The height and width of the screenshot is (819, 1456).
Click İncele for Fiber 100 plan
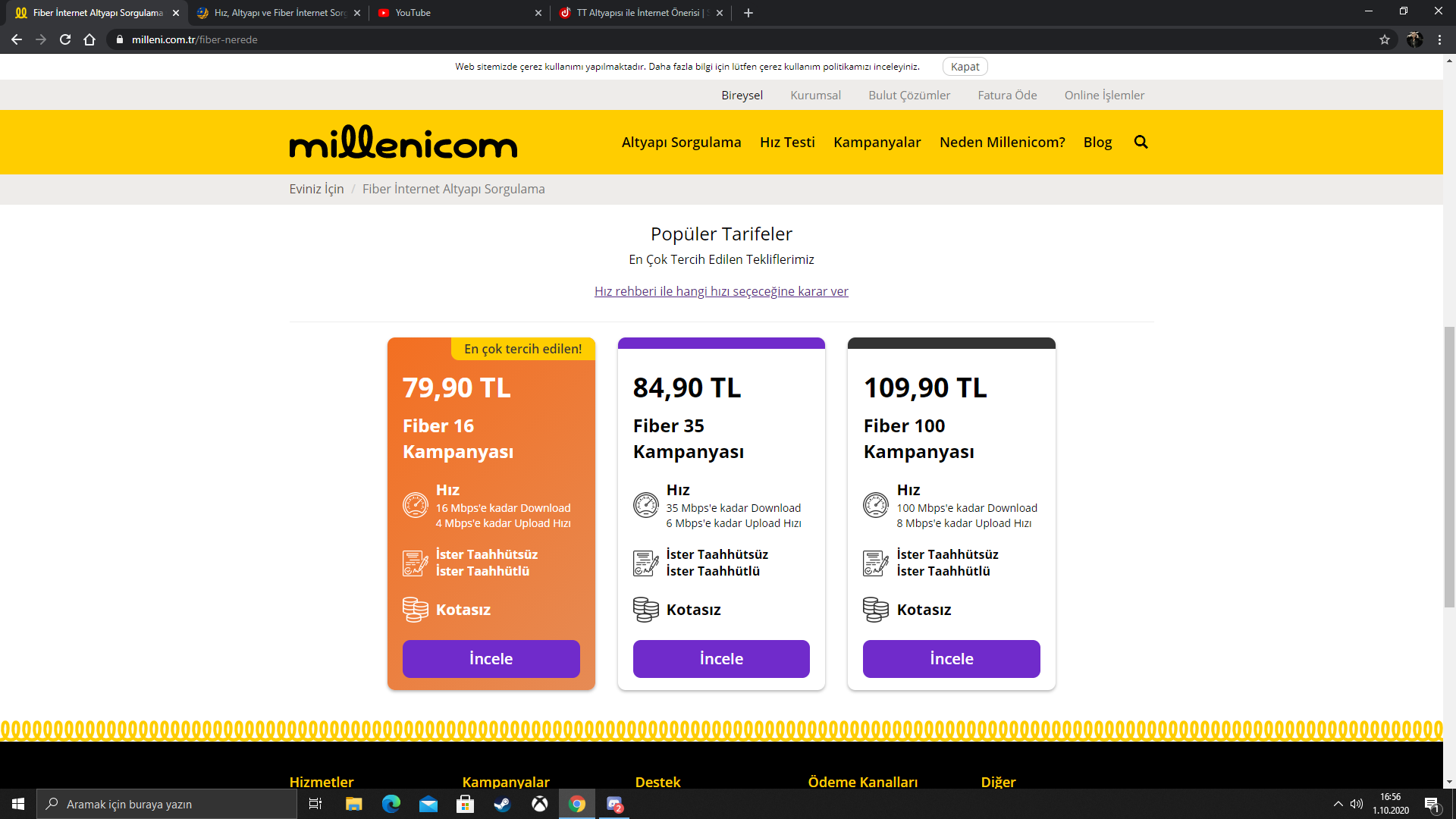coord(951,658)
